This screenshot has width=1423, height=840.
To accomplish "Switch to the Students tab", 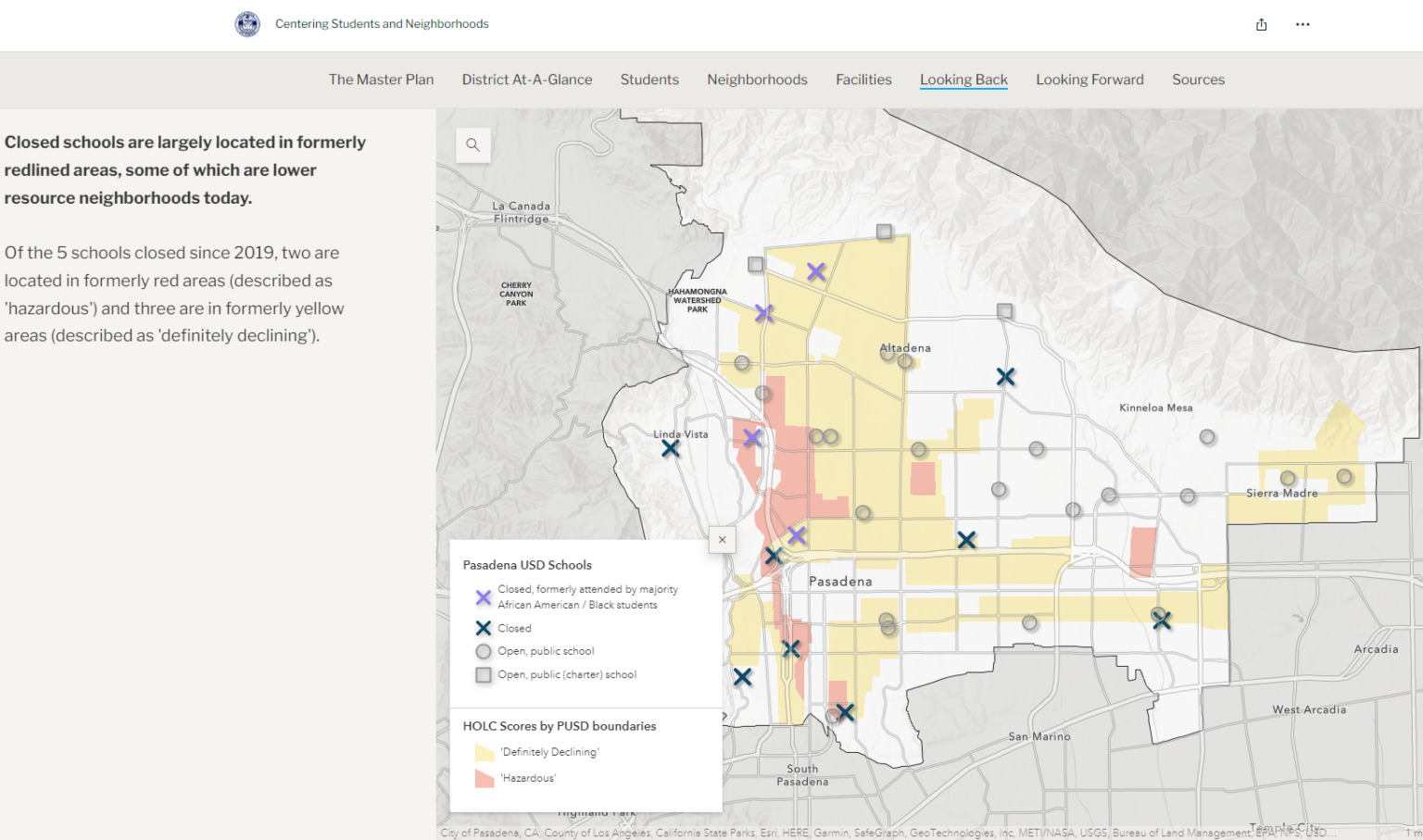I will pos(649,80).
